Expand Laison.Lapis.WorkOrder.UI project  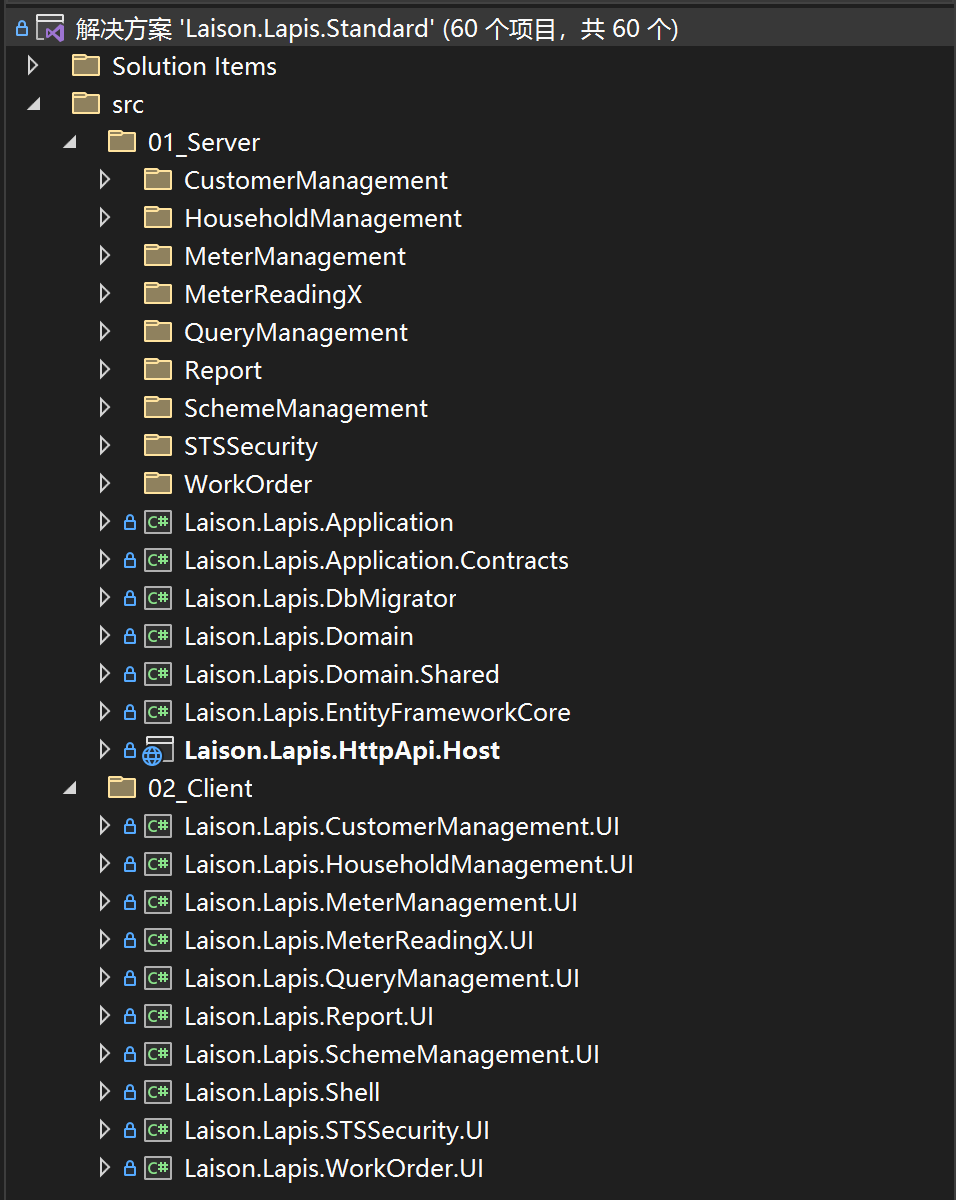click(105, 1168)
